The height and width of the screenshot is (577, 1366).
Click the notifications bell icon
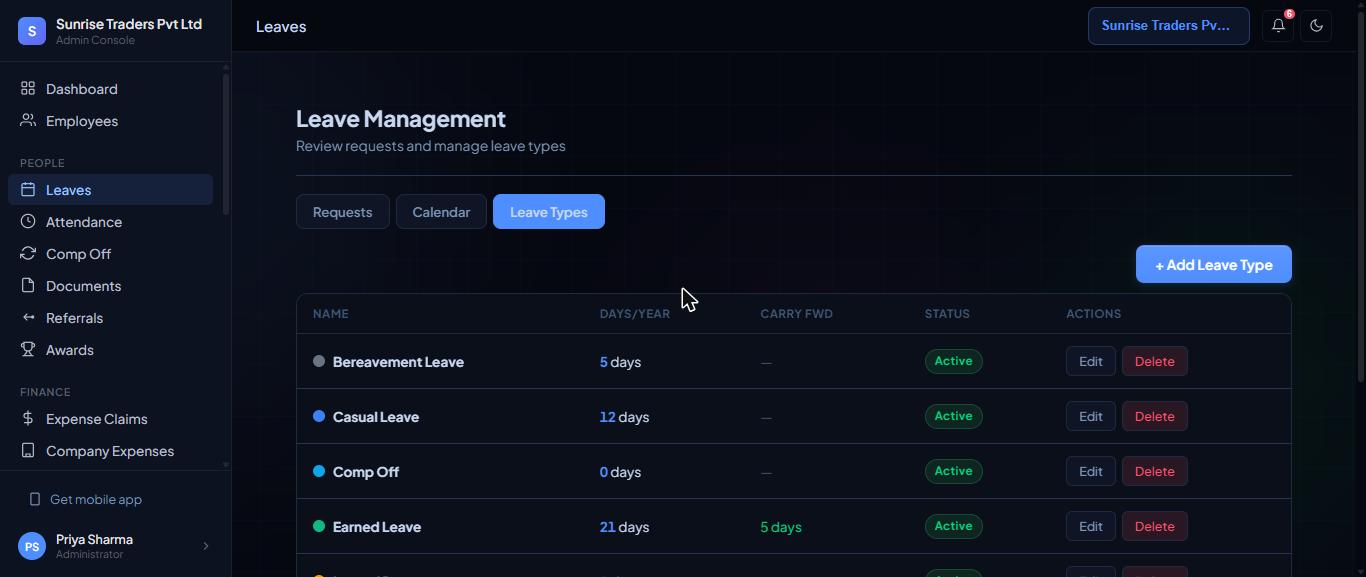tap(1278, 26)
